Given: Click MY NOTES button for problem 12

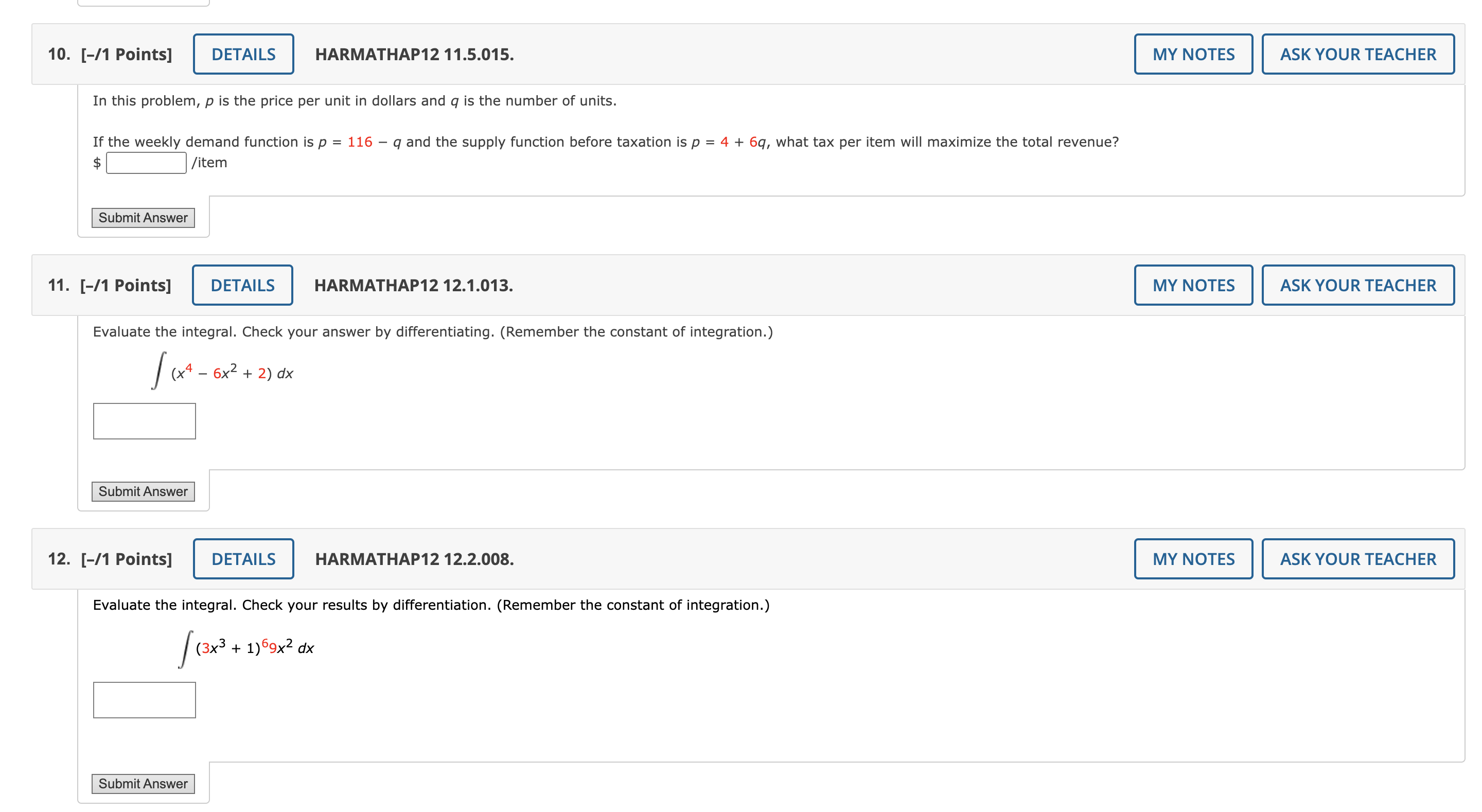Looking at the screenshot, I should (1194, 559).
